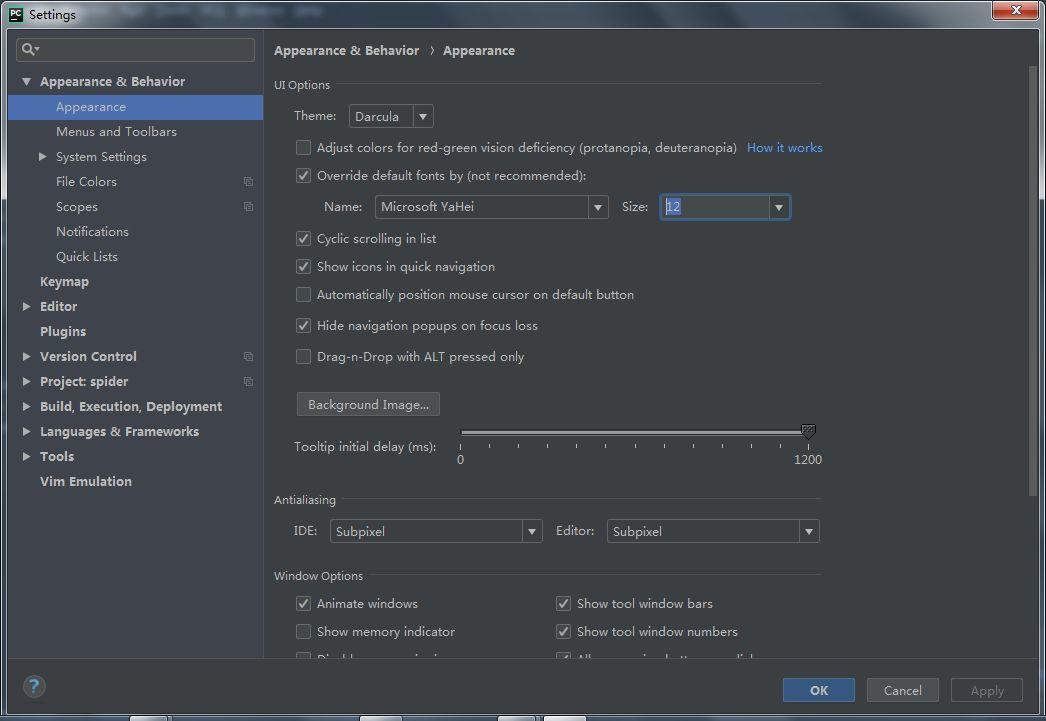The image size is (1046, 721).
Task: Click the search magnifier icon in settings
Action: click(30, 49)
